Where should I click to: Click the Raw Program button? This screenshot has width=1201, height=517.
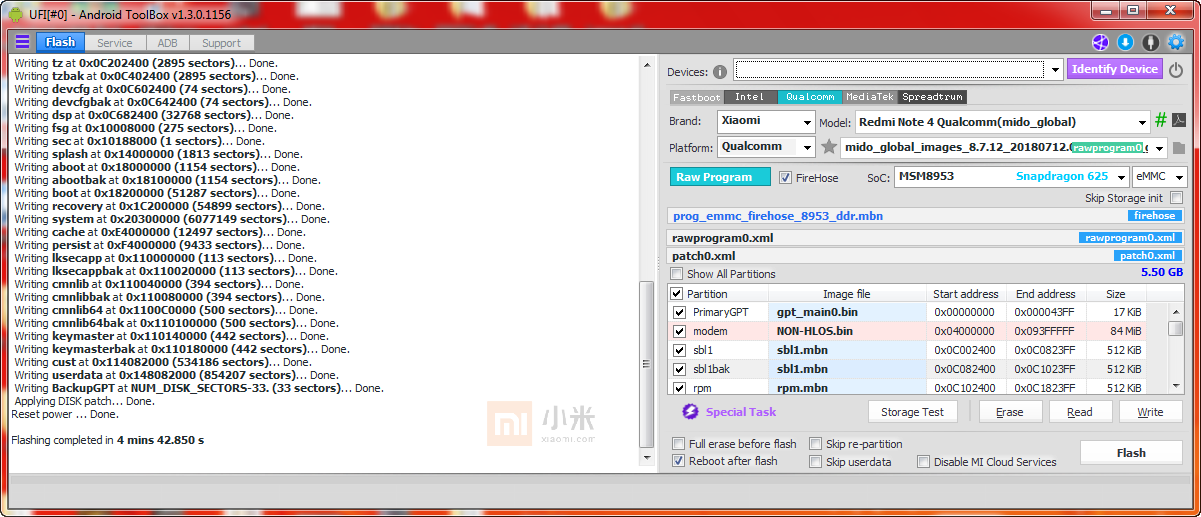(720, 177)
